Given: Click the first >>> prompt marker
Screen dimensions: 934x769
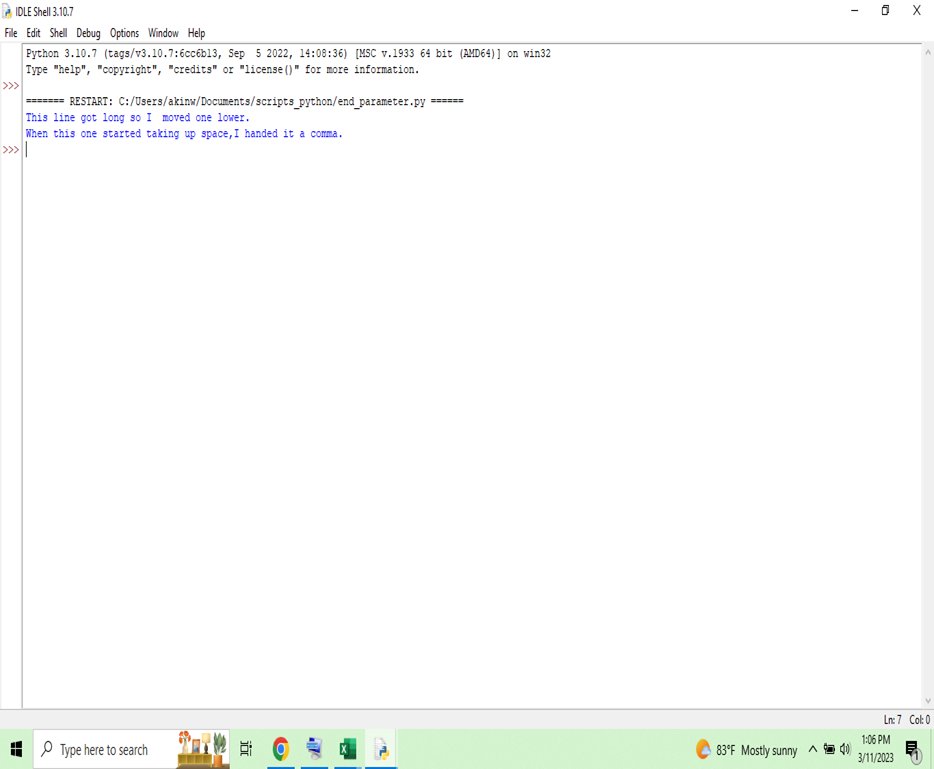Looking at the screenshot, I should coord(11,86).
